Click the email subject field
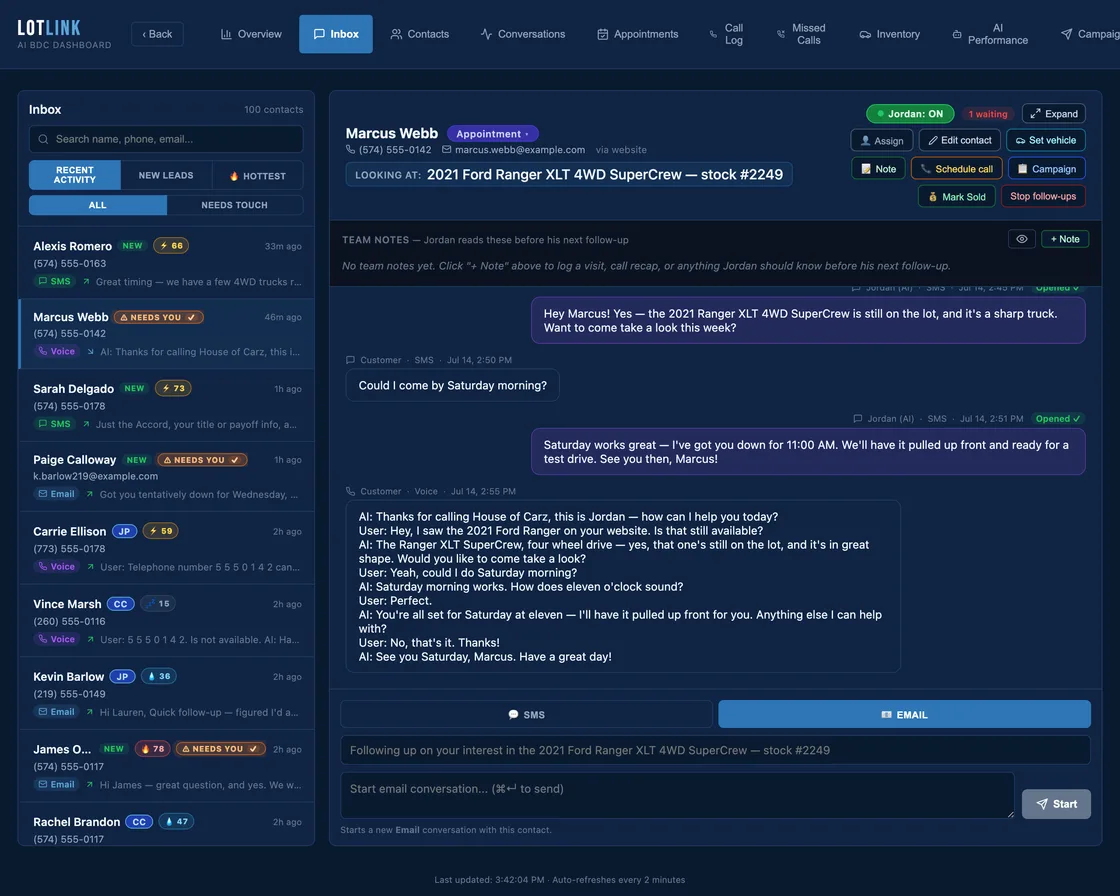Screen dimensions: 1120x896 pyautogui.click(x=716, y=750)
